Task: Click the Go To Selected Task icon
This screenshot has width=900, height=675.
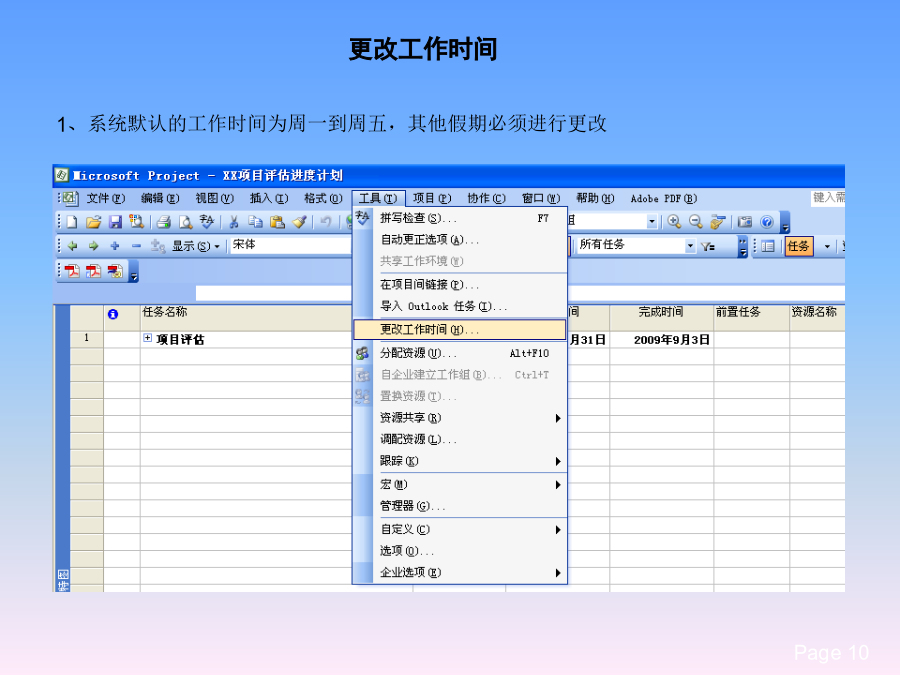Action: 717,222
